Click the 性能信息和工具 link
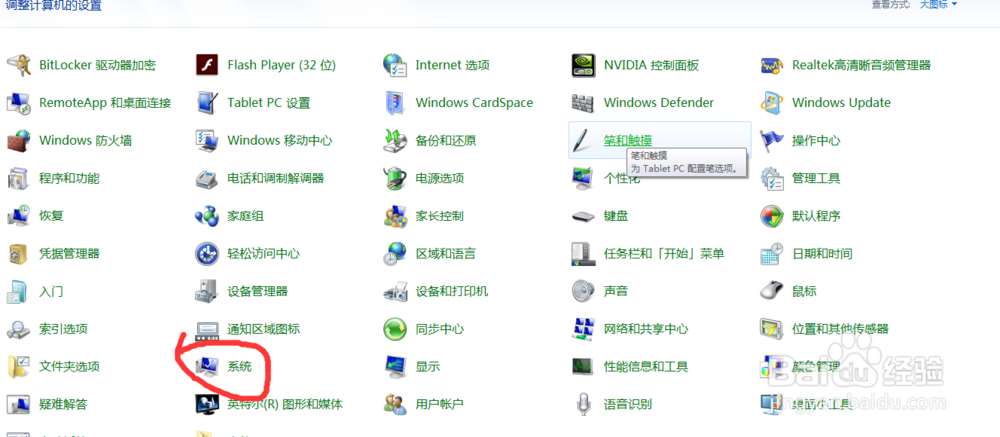Viewport: 1000px width, 437px height. tap(646, 367)
